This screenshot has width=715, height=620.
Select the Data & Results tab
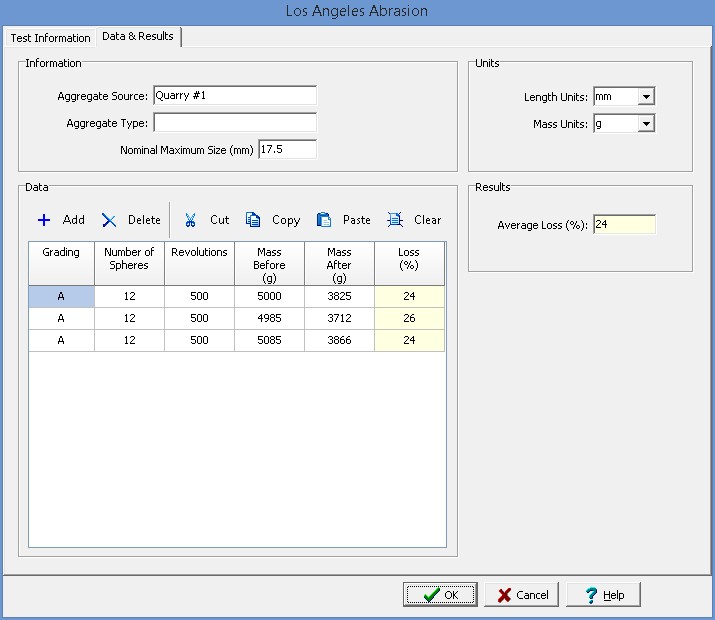coord(137,37)
